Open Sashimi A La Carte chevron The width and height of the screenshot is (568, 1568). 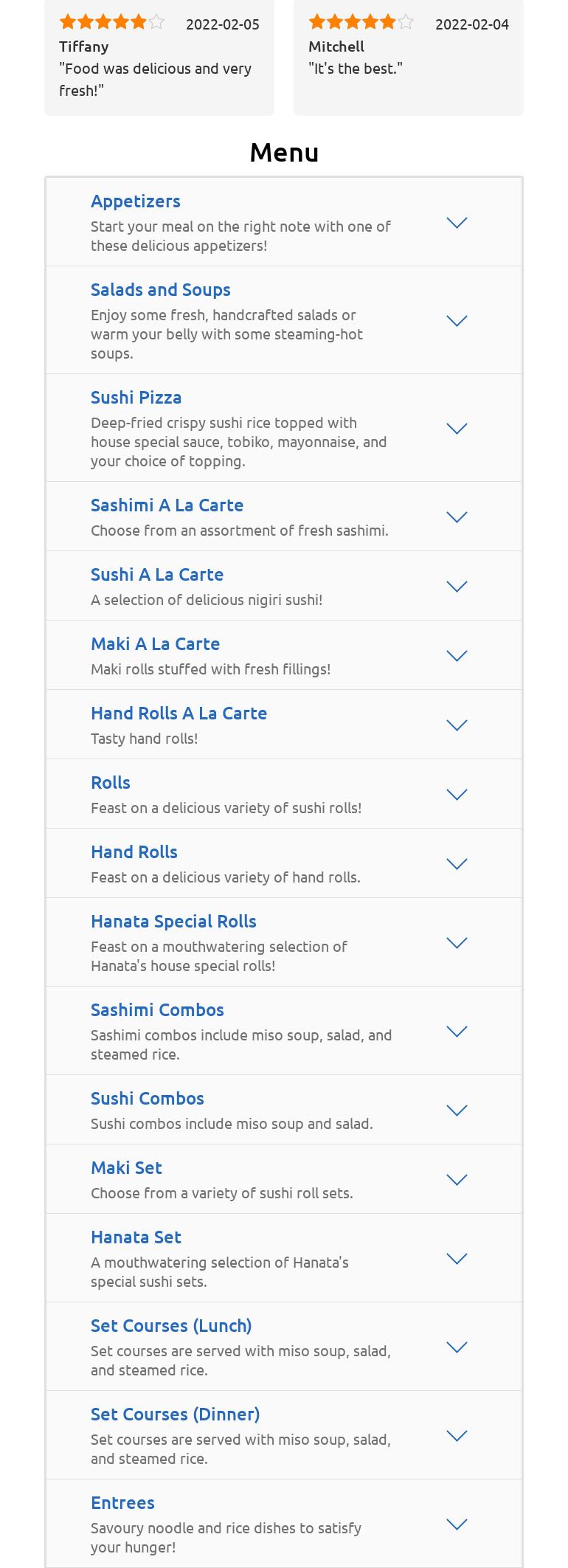click(457, 517)
